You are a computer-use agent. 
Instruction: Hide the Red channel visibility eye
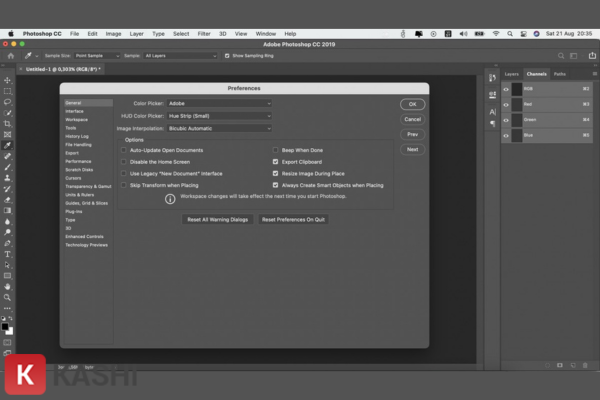click(x=506, y=104)
